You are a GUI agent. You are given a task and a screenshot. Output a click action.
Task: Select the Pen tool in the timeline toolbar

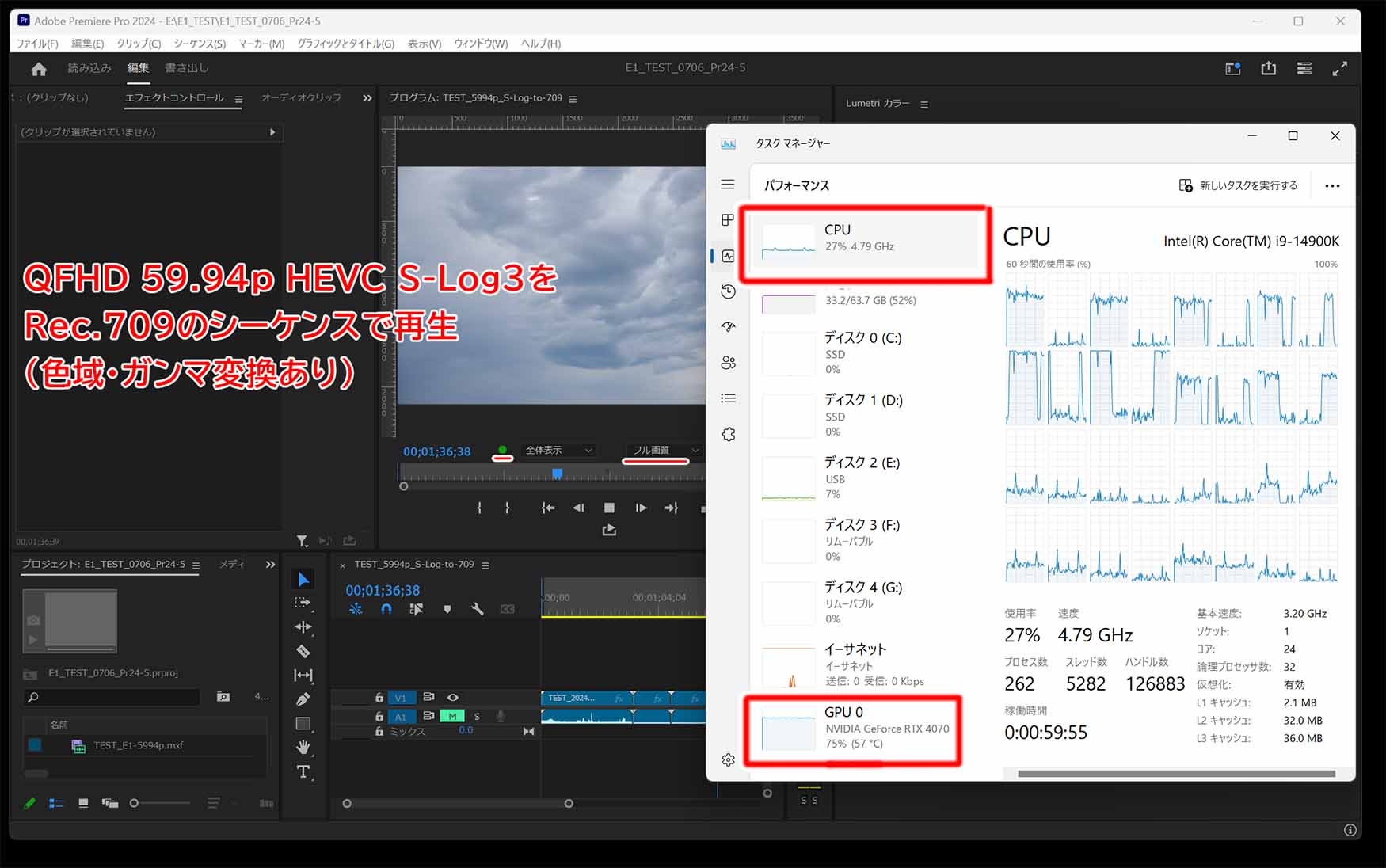(303, 698)
